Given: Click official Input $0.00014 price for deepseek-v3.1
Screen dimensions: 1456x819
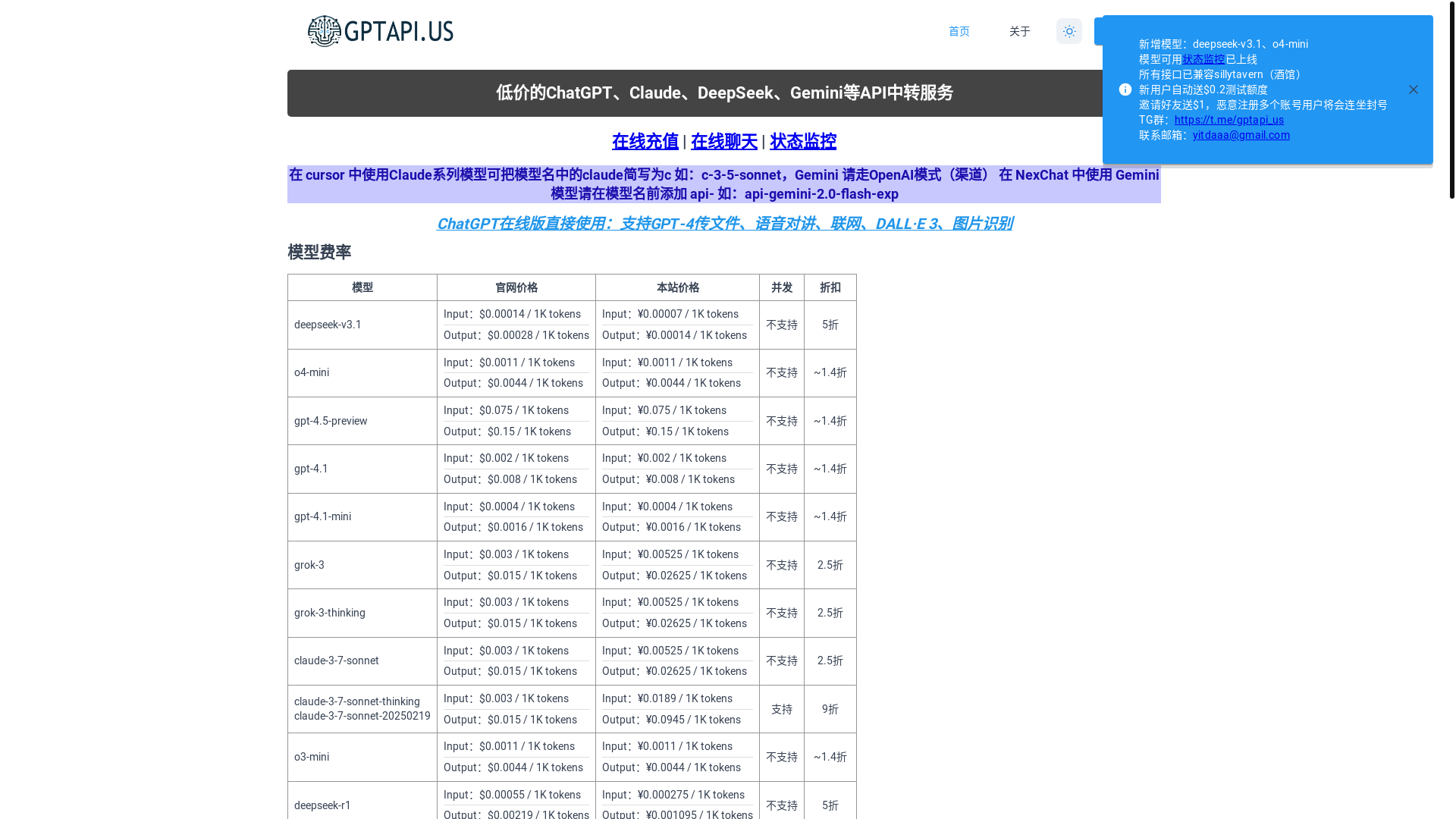Looking at the screenshot, I should pyautogui.click(x=512, y=314).
